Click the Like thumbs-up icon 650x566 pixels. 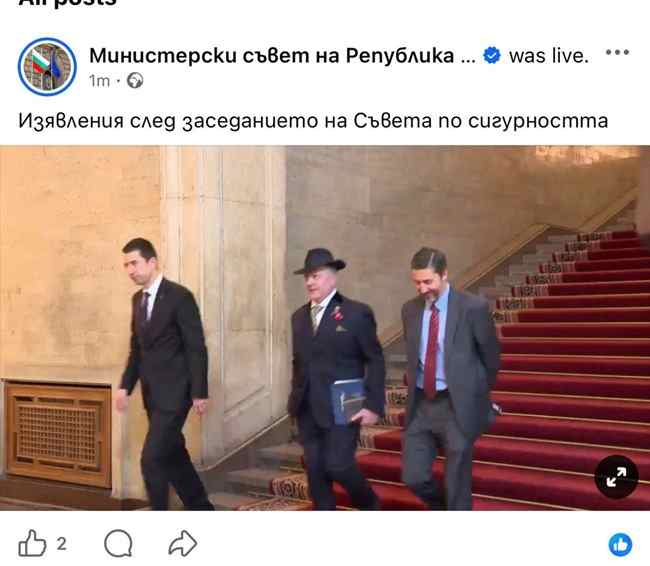coord(32,542)
